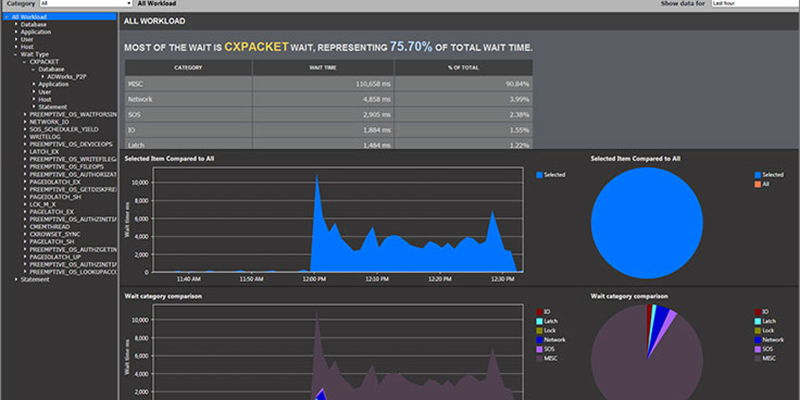This screenshot has height=400, width=800.
Task: Select Host under CXPACKET
Action: pyautogui.click(x=45, y=99)
